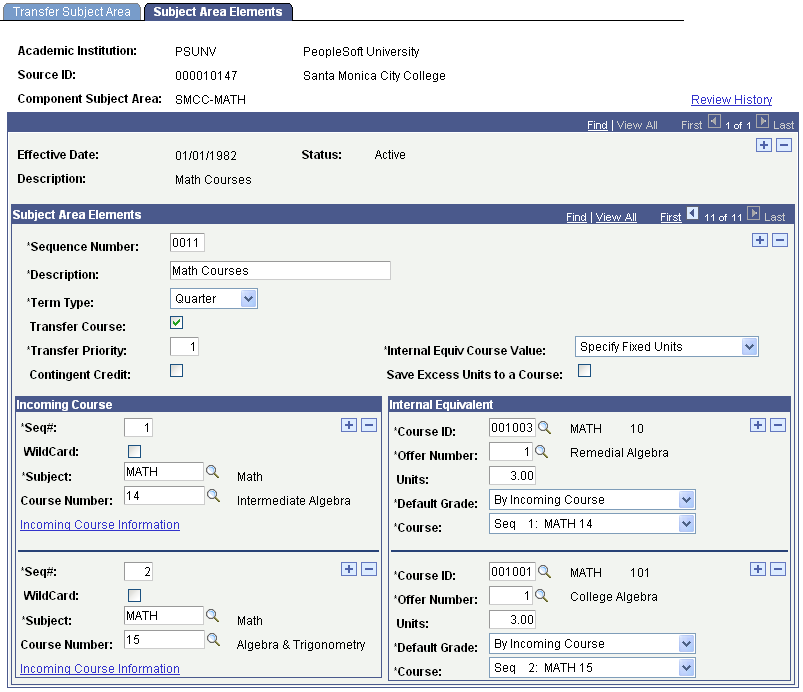803x692 pixels.
Task: Open lookup for College Algebra Offer Number
Action: point(541,596)
